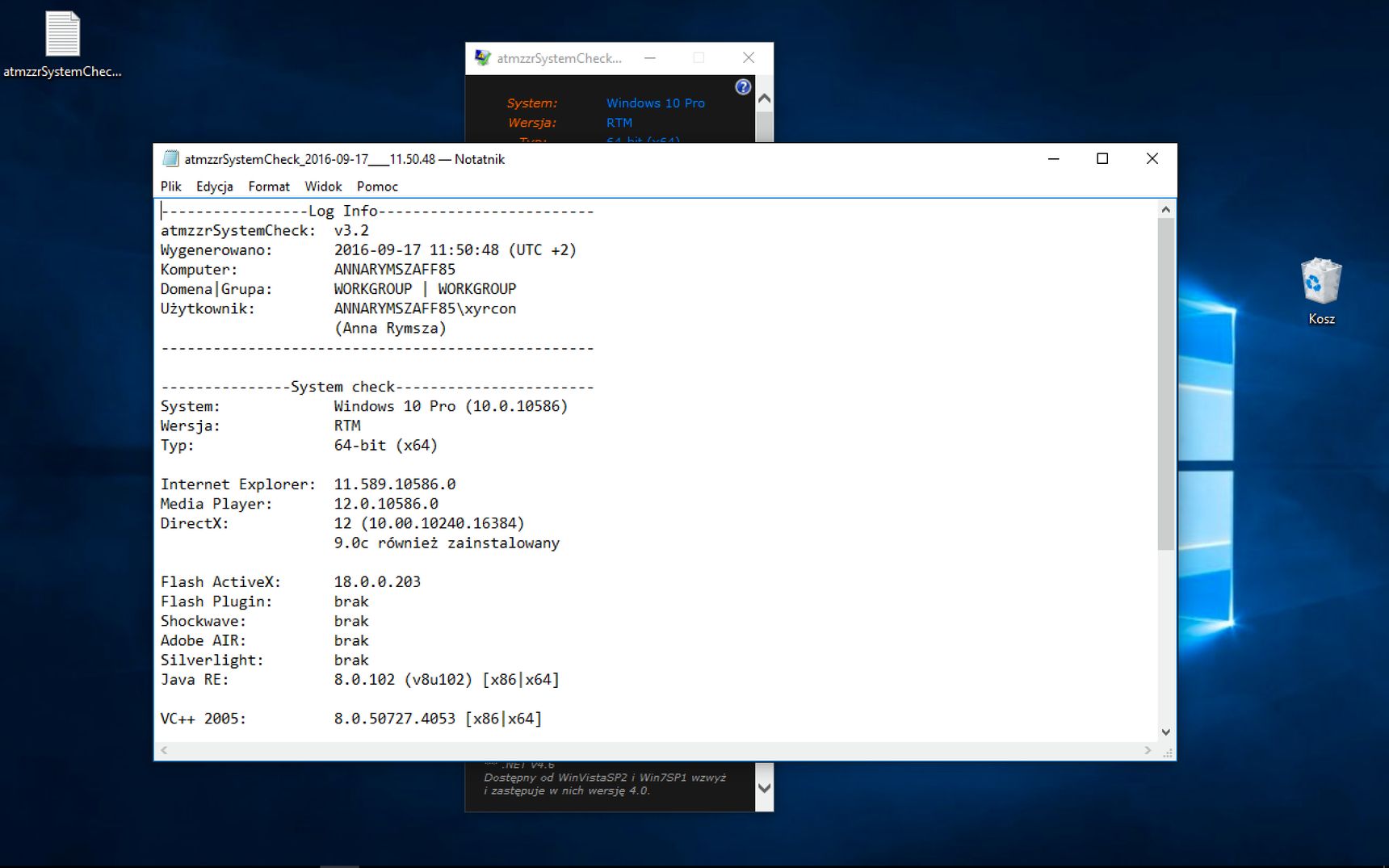
Task: Click the Notatnik window resize grip corner
Action: 1168,753
